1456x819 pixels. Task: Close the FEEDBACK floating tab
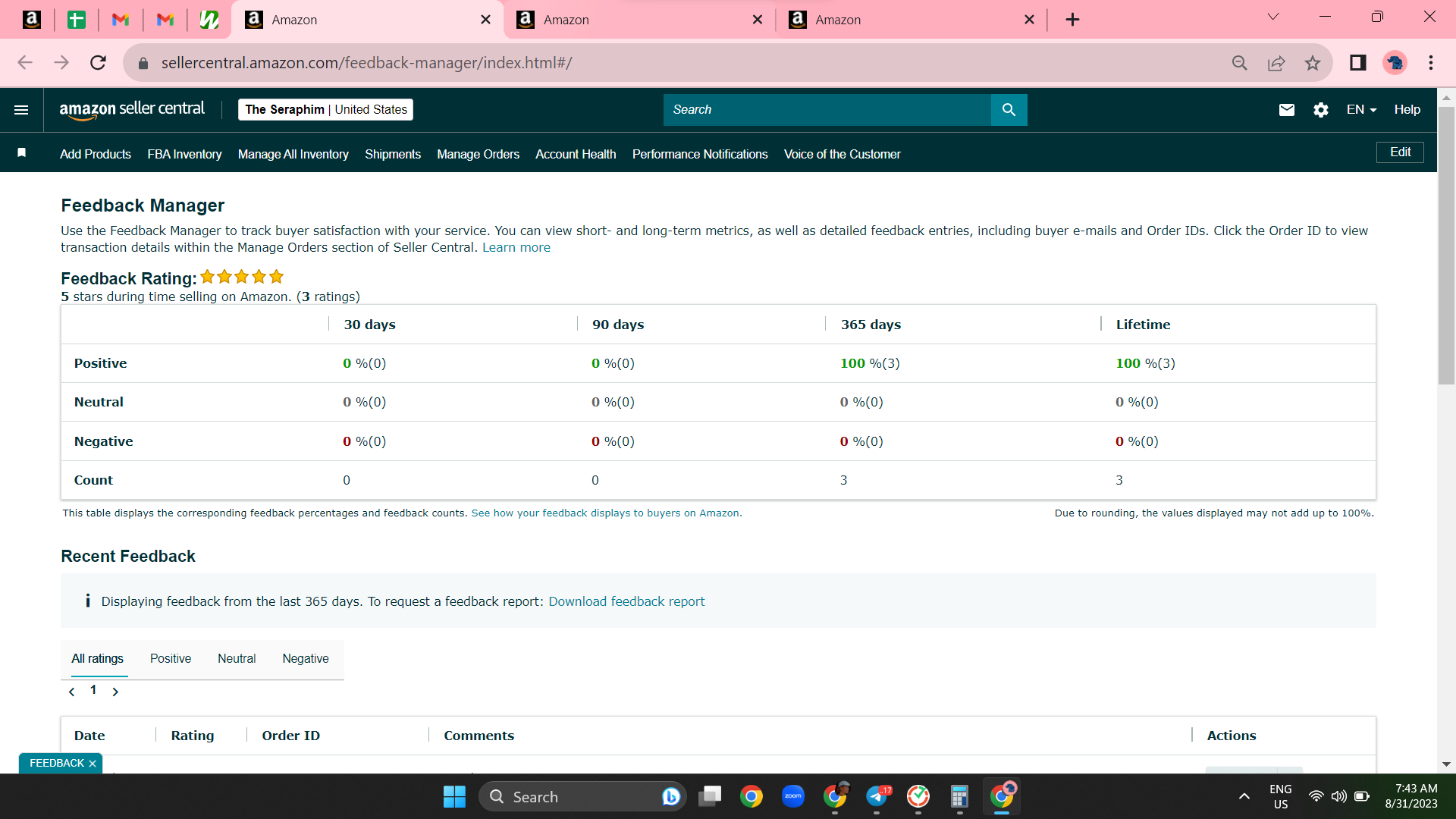coord(93,764)
